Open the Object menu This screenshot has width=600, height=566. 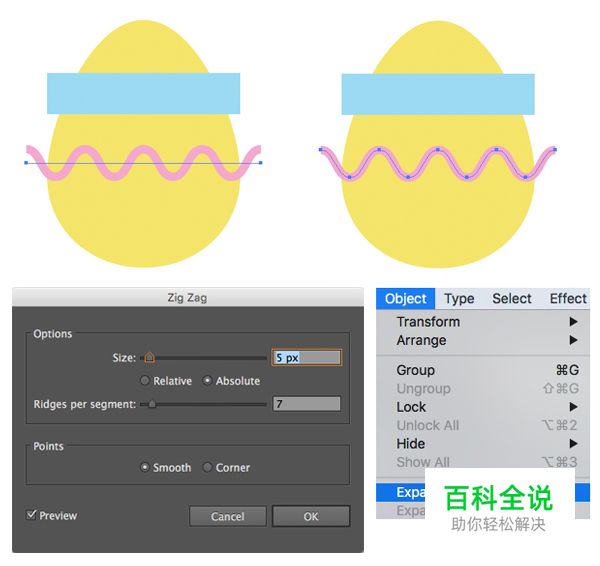406,298
